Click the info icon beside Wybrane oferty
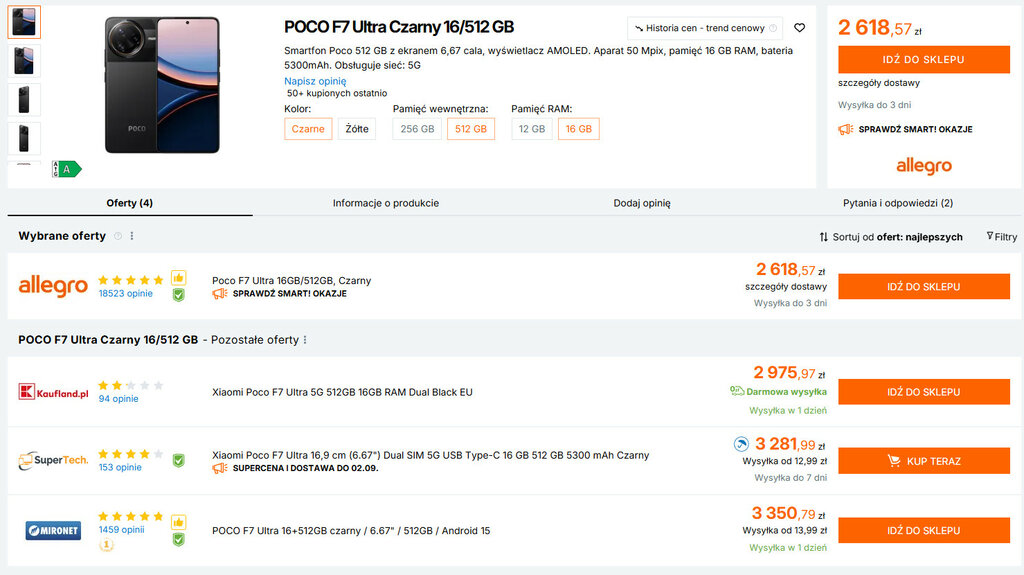 point(118,236)
